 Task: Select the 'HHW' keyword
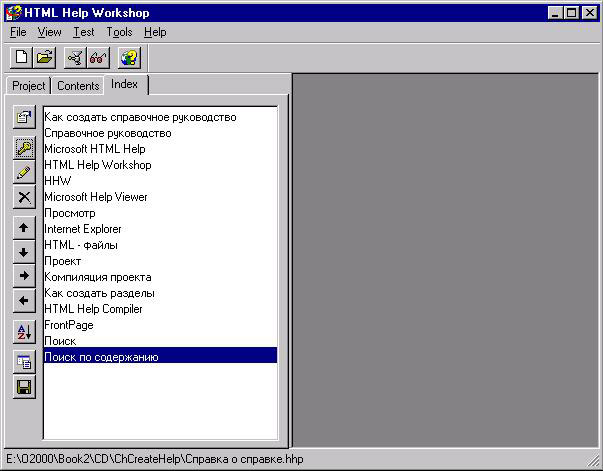pos(160,181)
